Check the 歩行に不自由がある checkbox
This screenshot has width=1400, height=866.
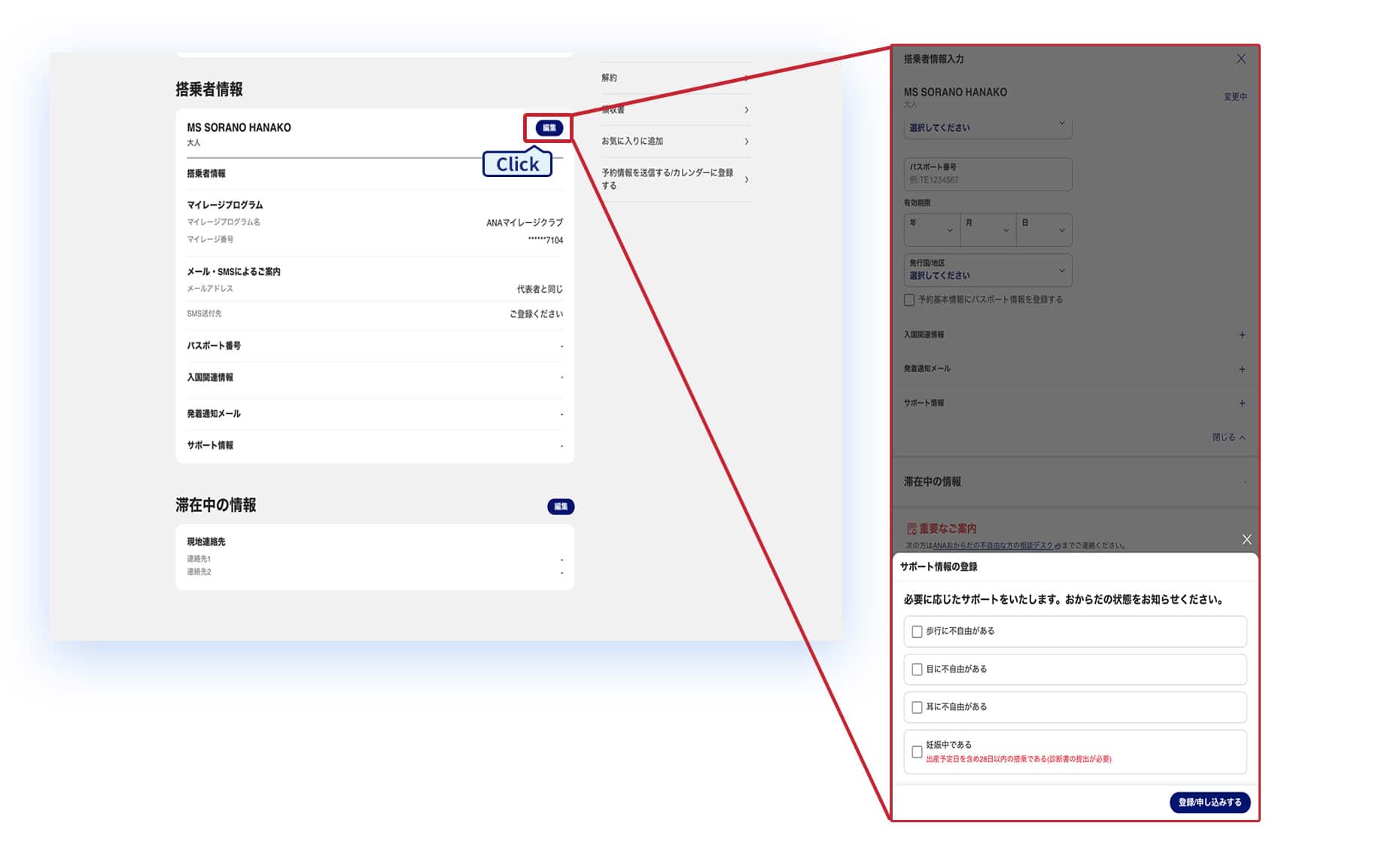[x=917, y=632]
